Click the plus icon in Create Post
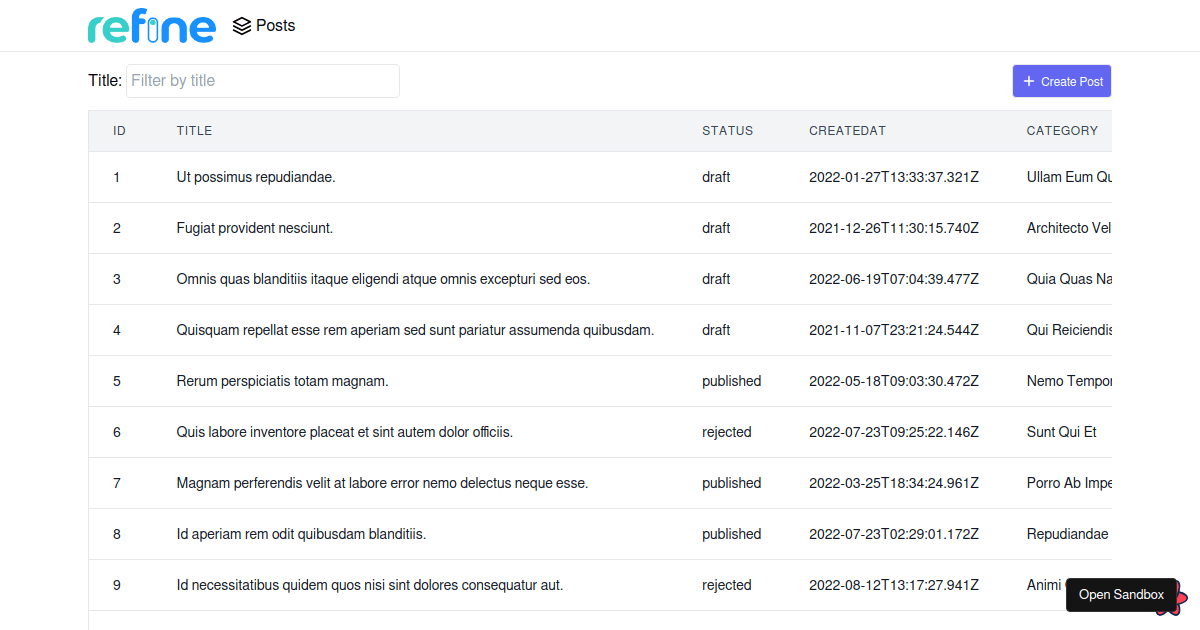Image resolution: width=1200 pixels, height=630 pixels. pos(1029,81)
